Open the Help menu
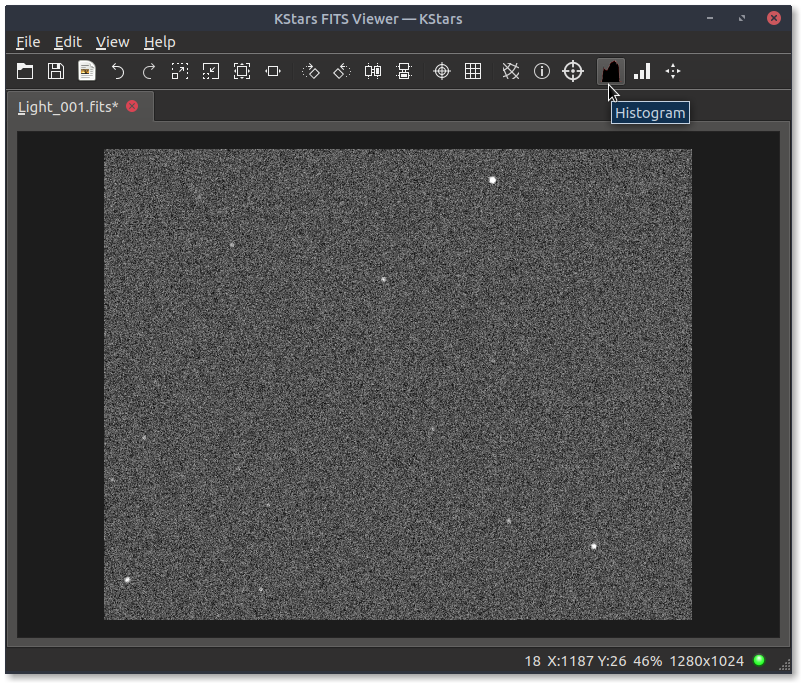 click(159, 41)
